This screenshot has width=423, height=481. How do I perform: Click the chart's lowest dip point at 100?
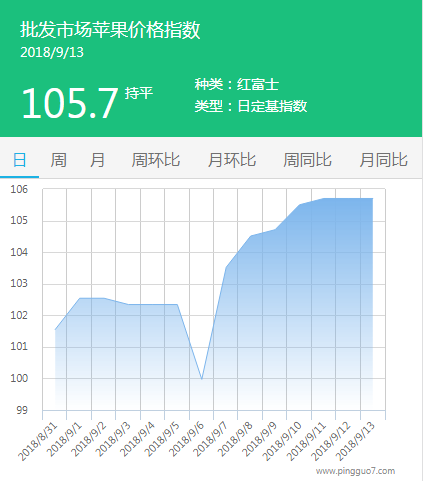(202, 379)
